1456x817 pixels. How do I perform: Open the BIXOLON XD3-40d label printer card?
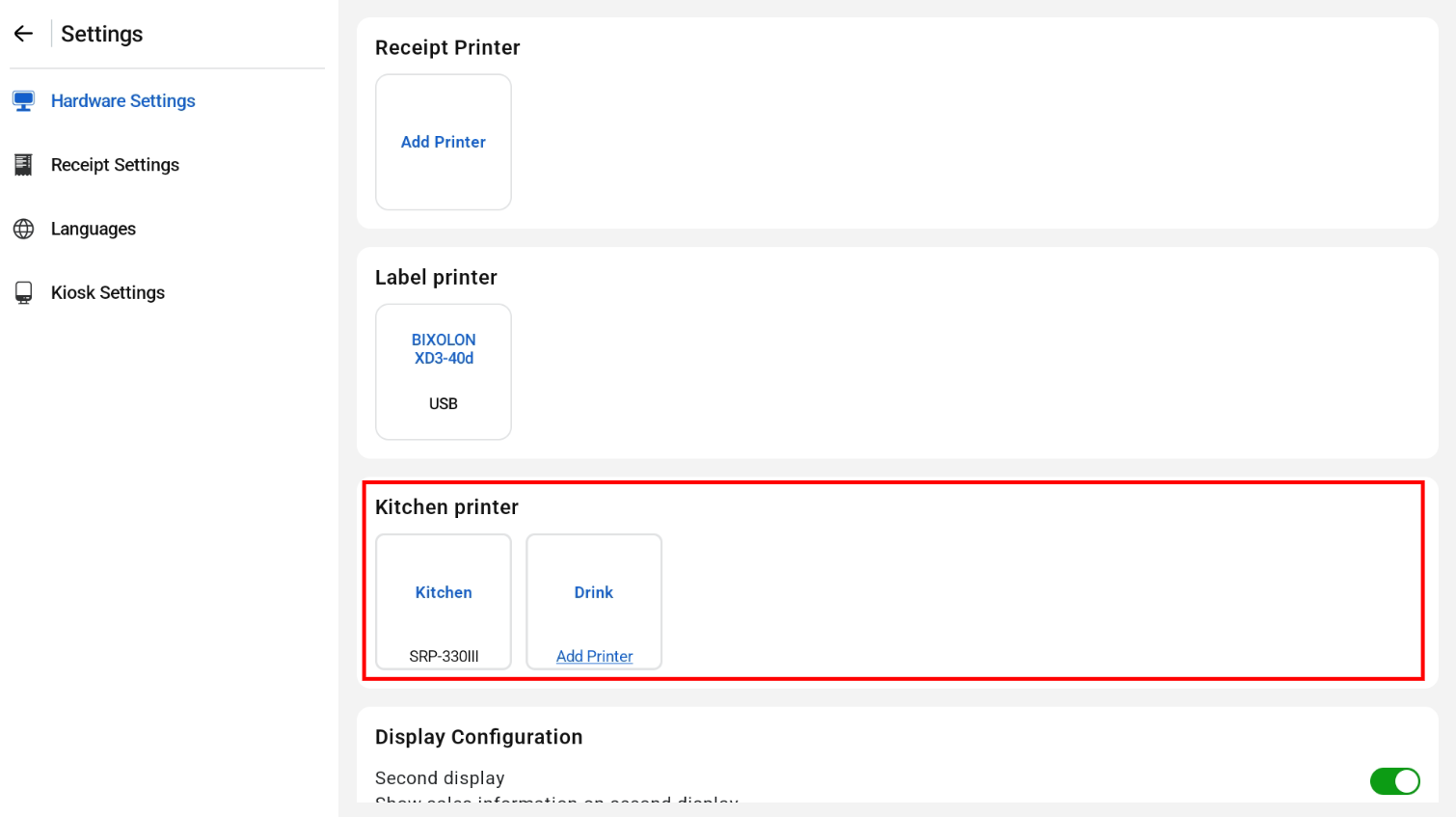point(444,372)
